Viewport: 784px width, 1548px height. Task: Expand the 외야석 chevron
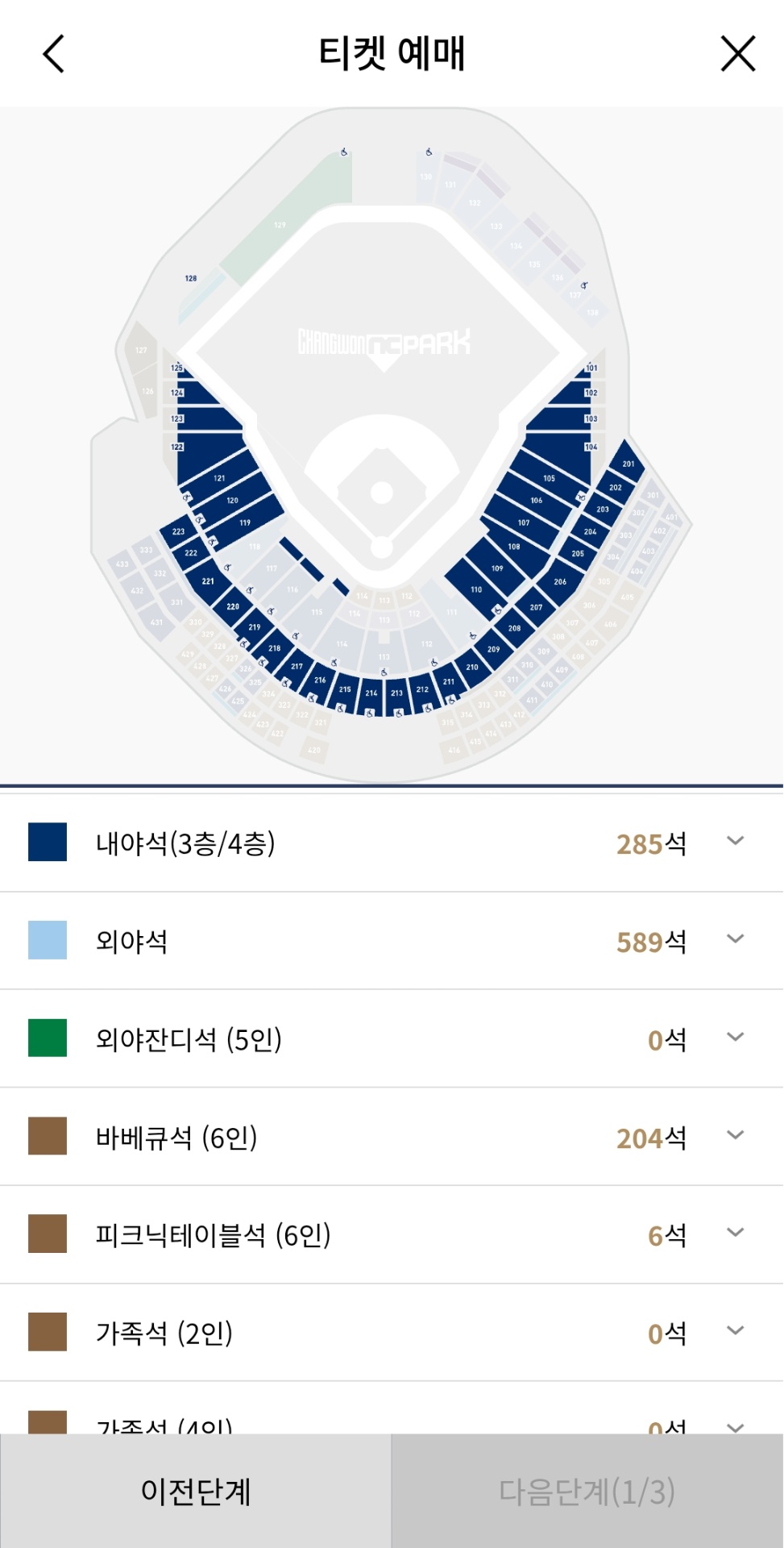(x=735, y=939)
